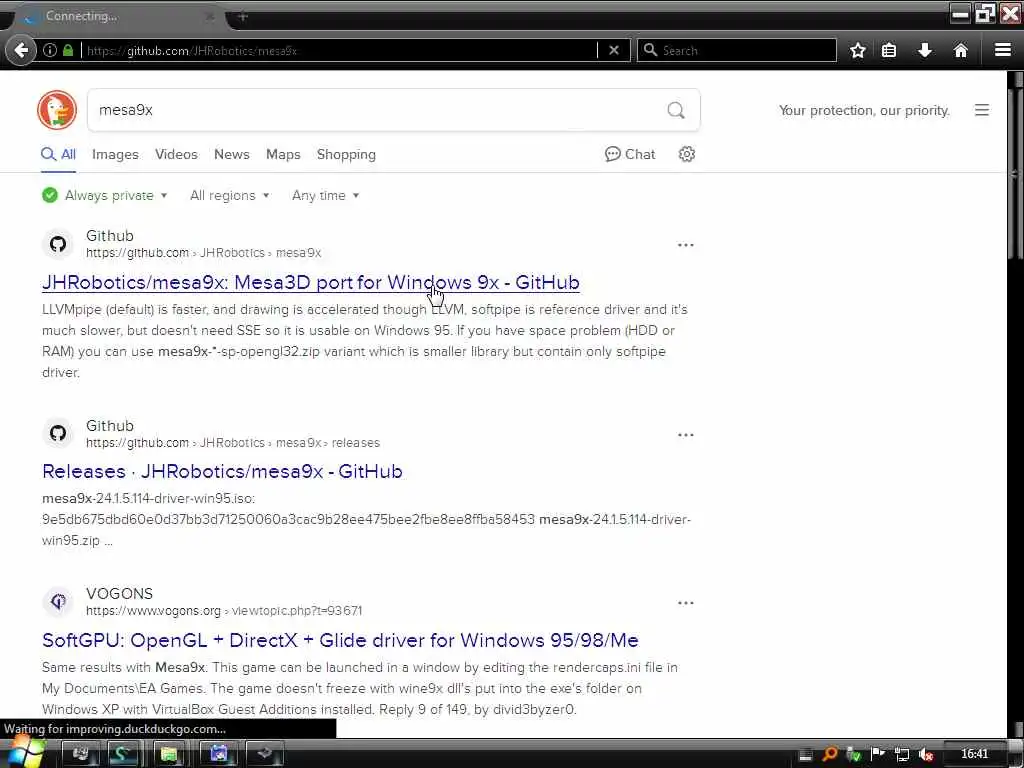Bookmark this page with the star icon
1024x768 pixels.
point(857,50)
